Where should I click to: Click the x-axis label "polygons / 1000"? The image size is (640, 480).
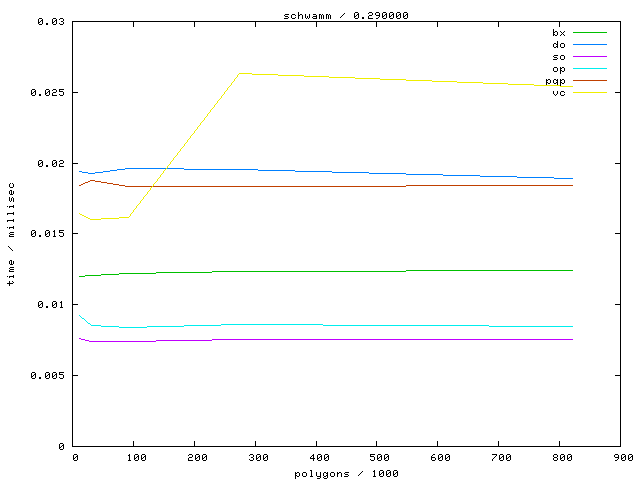(x=347, y=473)
